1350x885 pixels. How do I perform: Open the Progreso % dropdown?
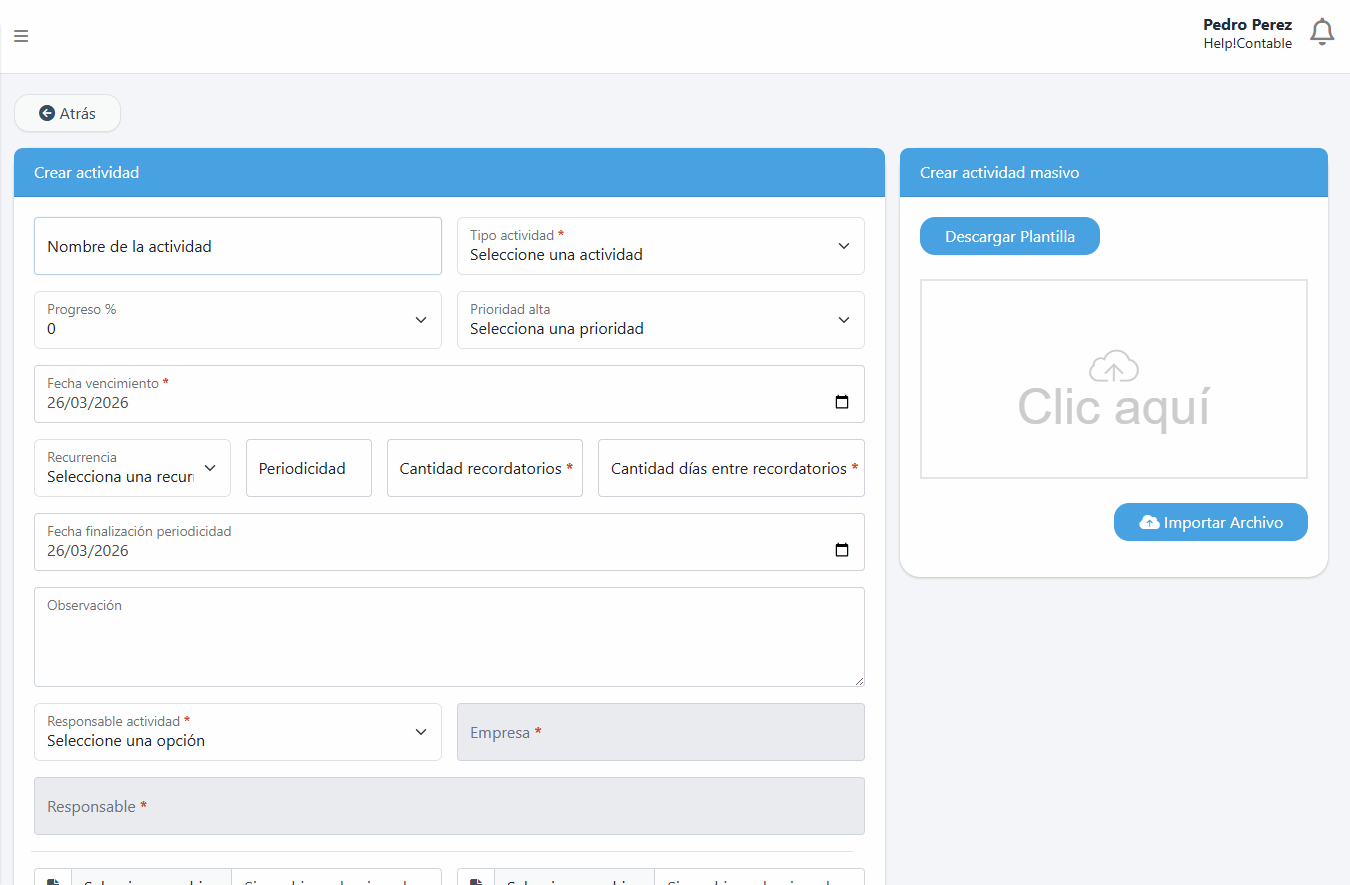[238, 320]
